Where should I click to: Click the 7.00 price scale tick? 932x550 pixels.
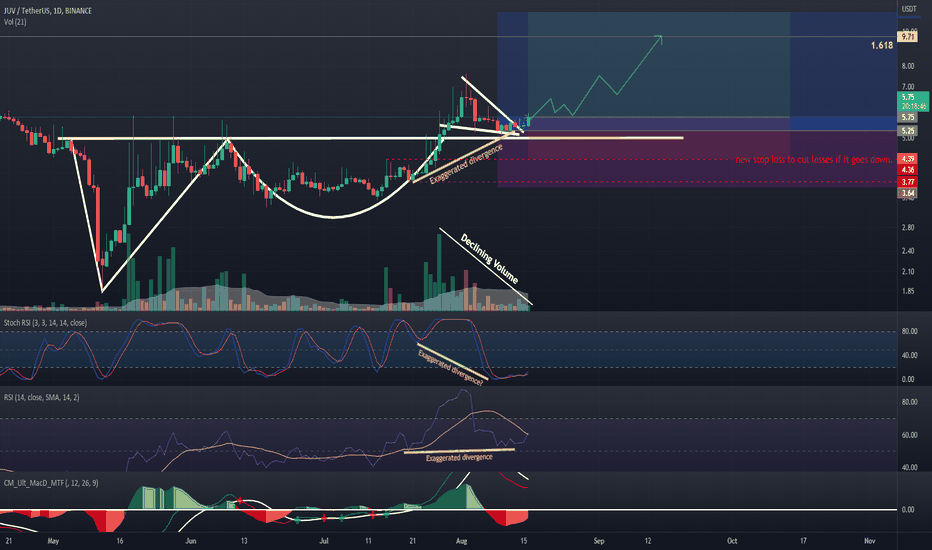[x=908, y=87]
